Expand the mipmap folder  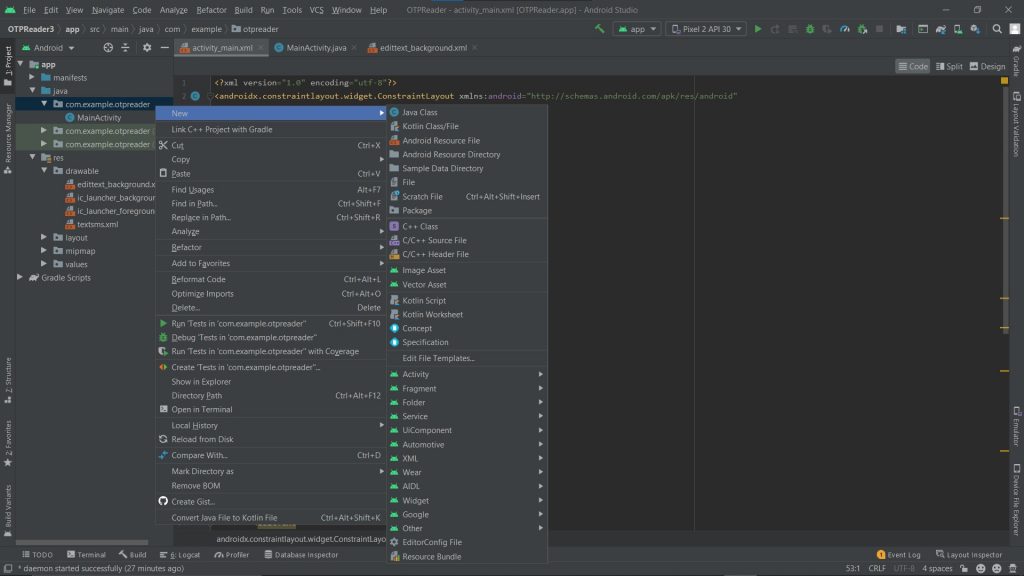(x=44, y=250)
